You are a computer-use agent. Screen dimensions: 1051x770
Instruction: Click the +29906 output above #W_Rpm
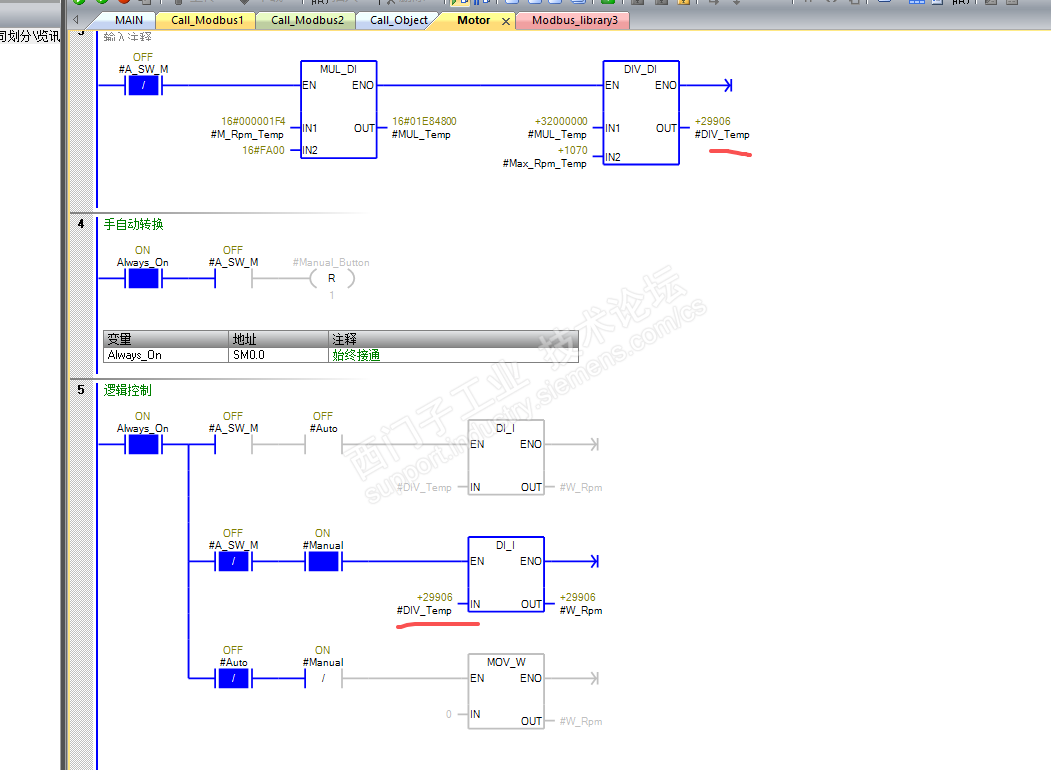coord(577,597)
